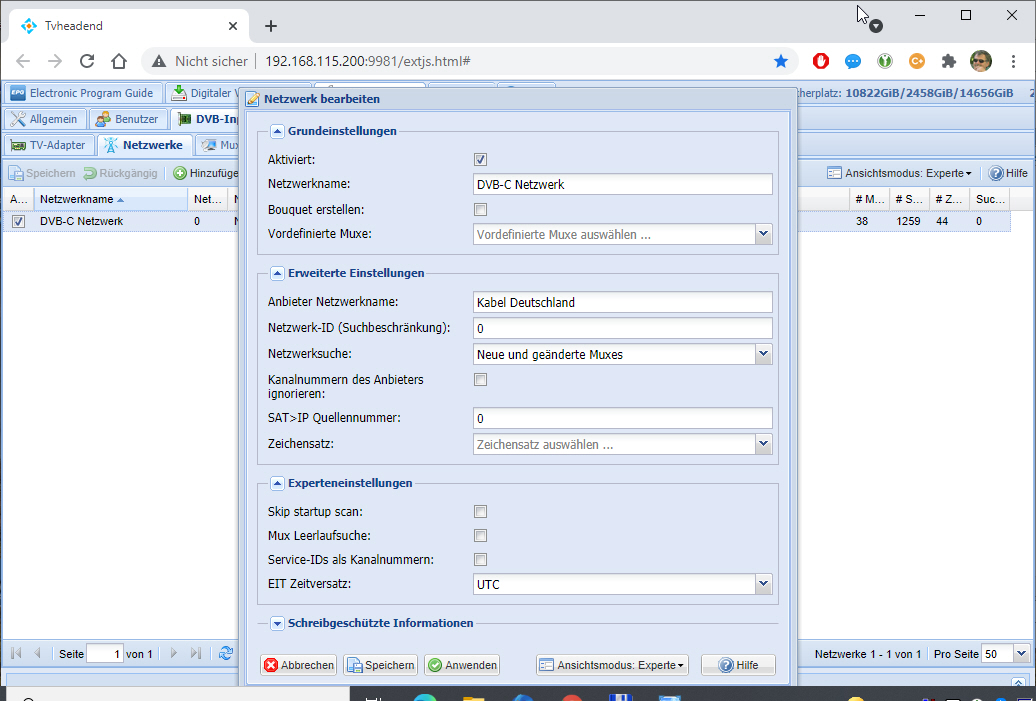
Task: Open Ansichtsmodus: Experte dropdown in dialog
Action: [x=612, y=665]
